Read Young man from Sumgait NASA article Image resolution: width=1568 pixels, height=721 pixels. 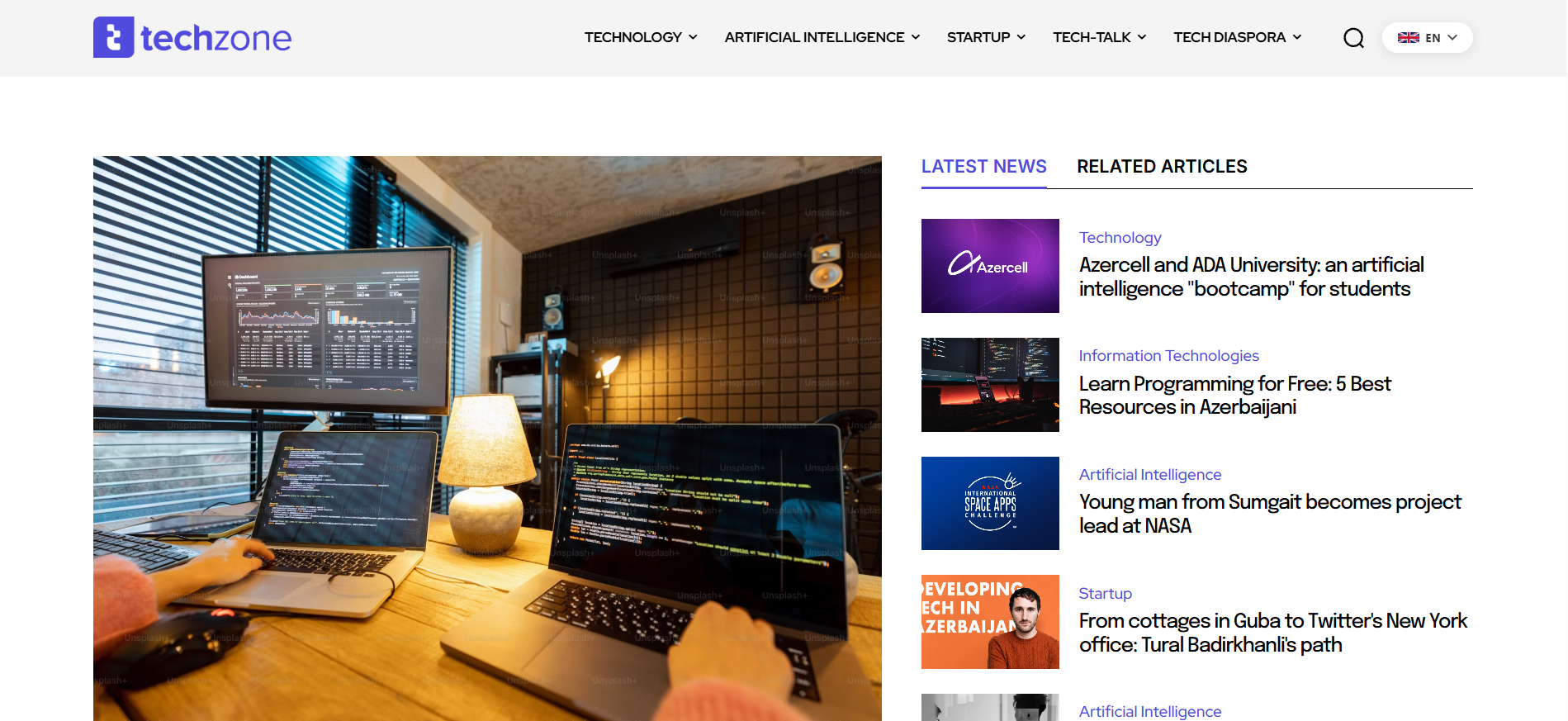[1270, 514]
